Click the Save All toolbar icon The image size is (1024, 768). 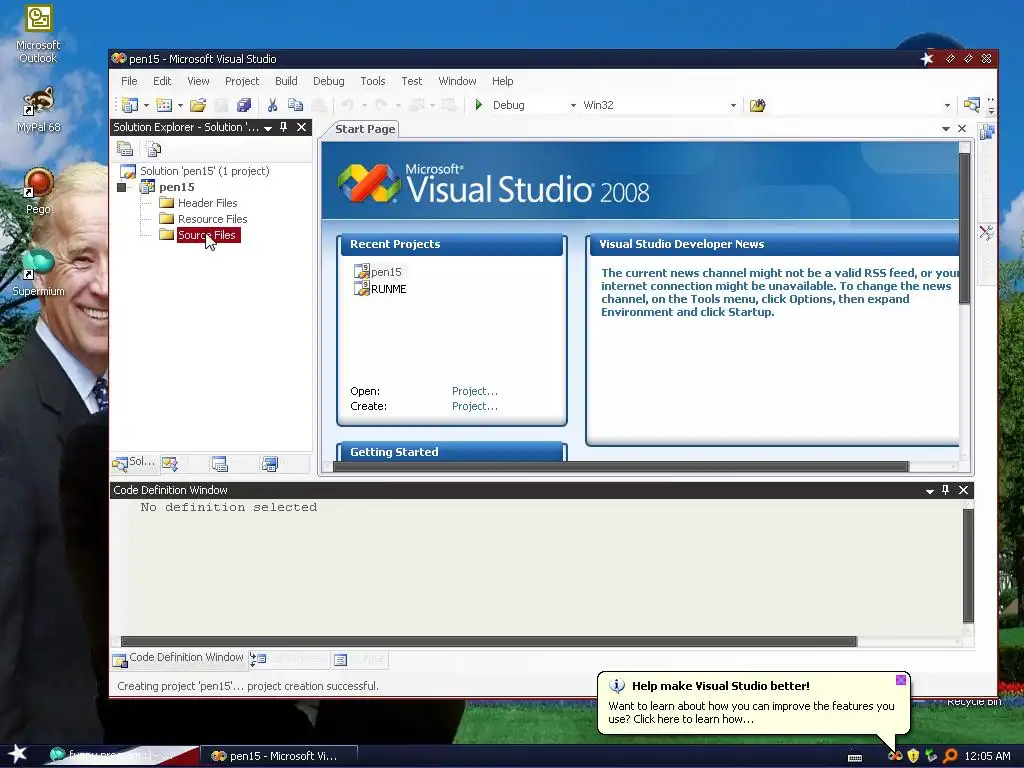(x=244, y=105)
